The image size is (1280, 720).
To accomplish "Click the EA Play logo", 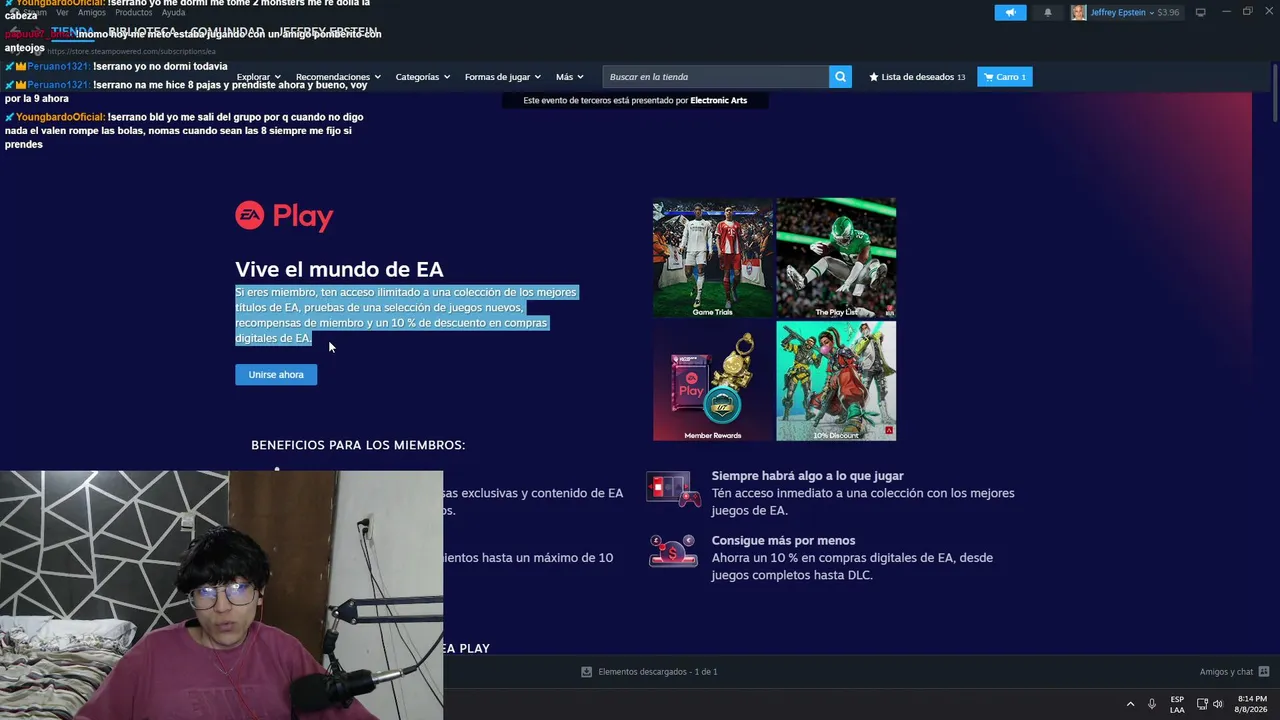I will click(284, 216).
